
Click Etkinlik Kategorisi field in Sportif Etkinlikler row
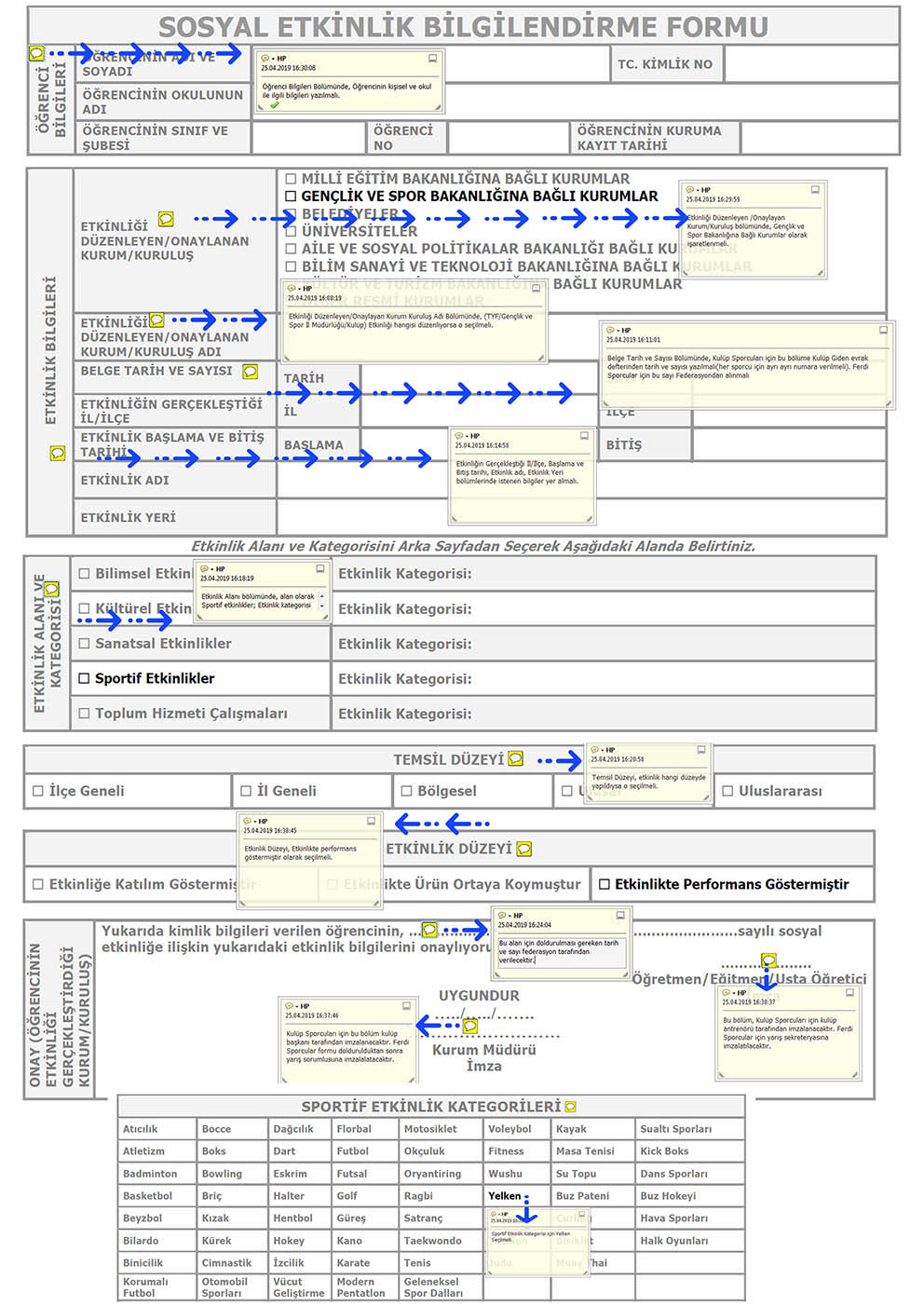(x=604, y=679)
